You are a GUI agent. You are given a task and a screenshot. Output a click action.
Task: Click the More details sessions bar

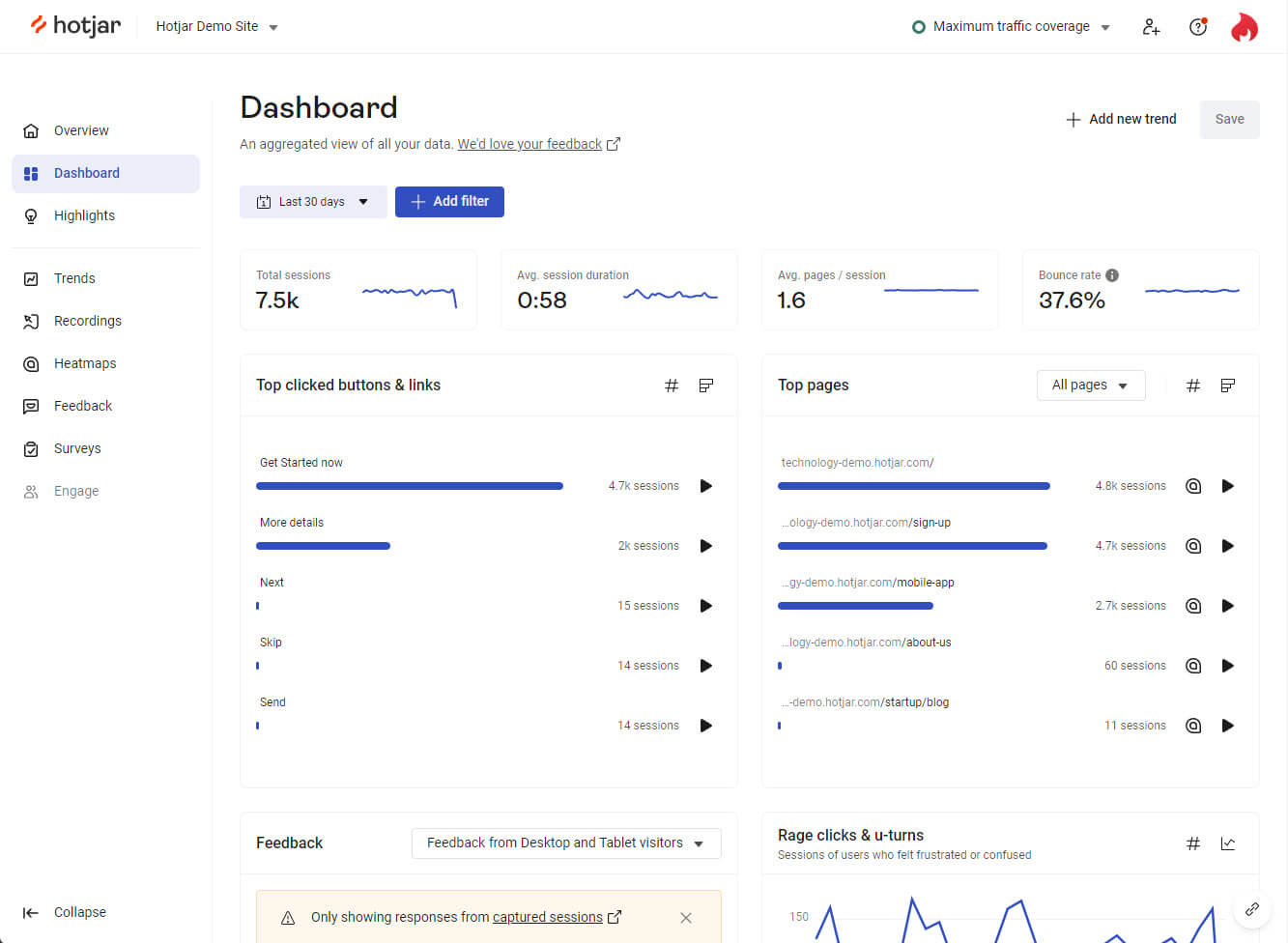(x=323, y=546)
